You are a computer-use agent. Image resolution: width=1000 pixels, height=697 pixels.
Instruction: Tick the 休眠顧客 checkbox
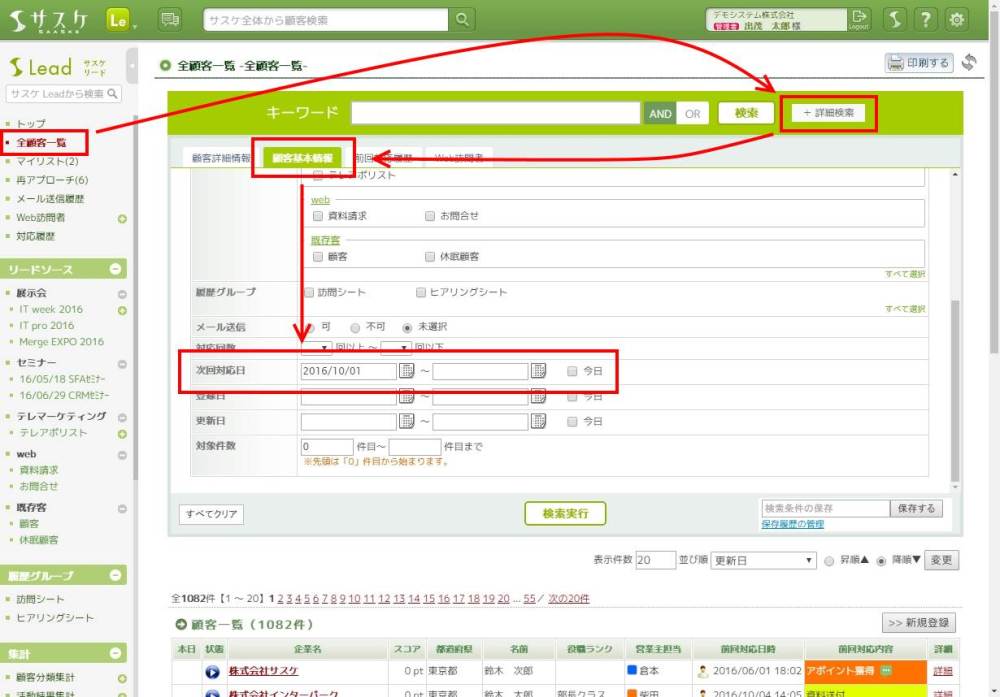pyautogui.click(x=430, y=257)
